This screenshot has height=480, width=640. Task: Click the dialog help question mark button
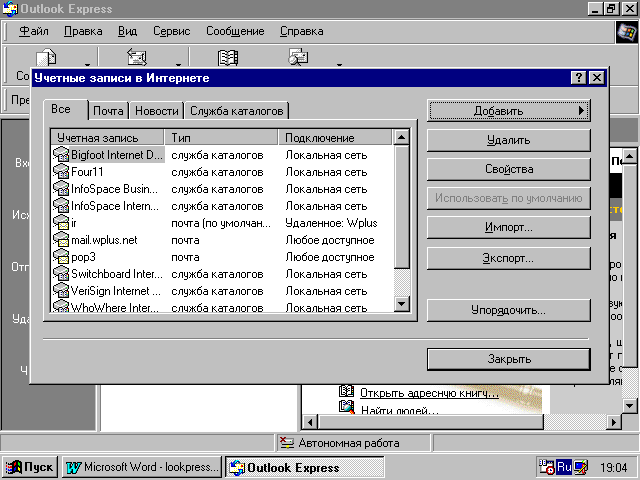pos(578,78)
